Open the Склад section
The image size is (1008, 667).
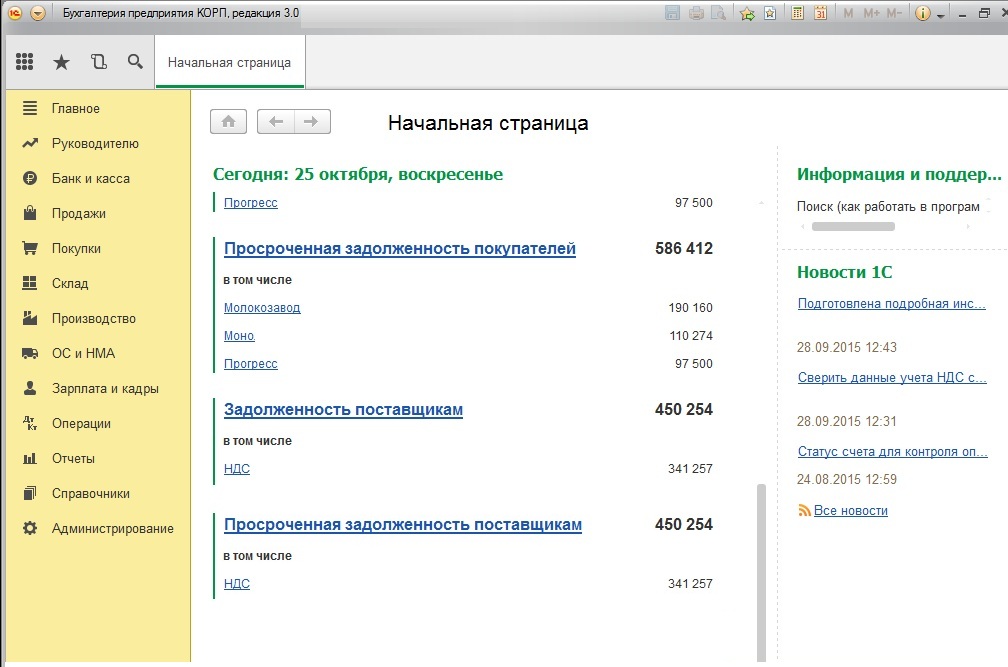tap(70, 283)
